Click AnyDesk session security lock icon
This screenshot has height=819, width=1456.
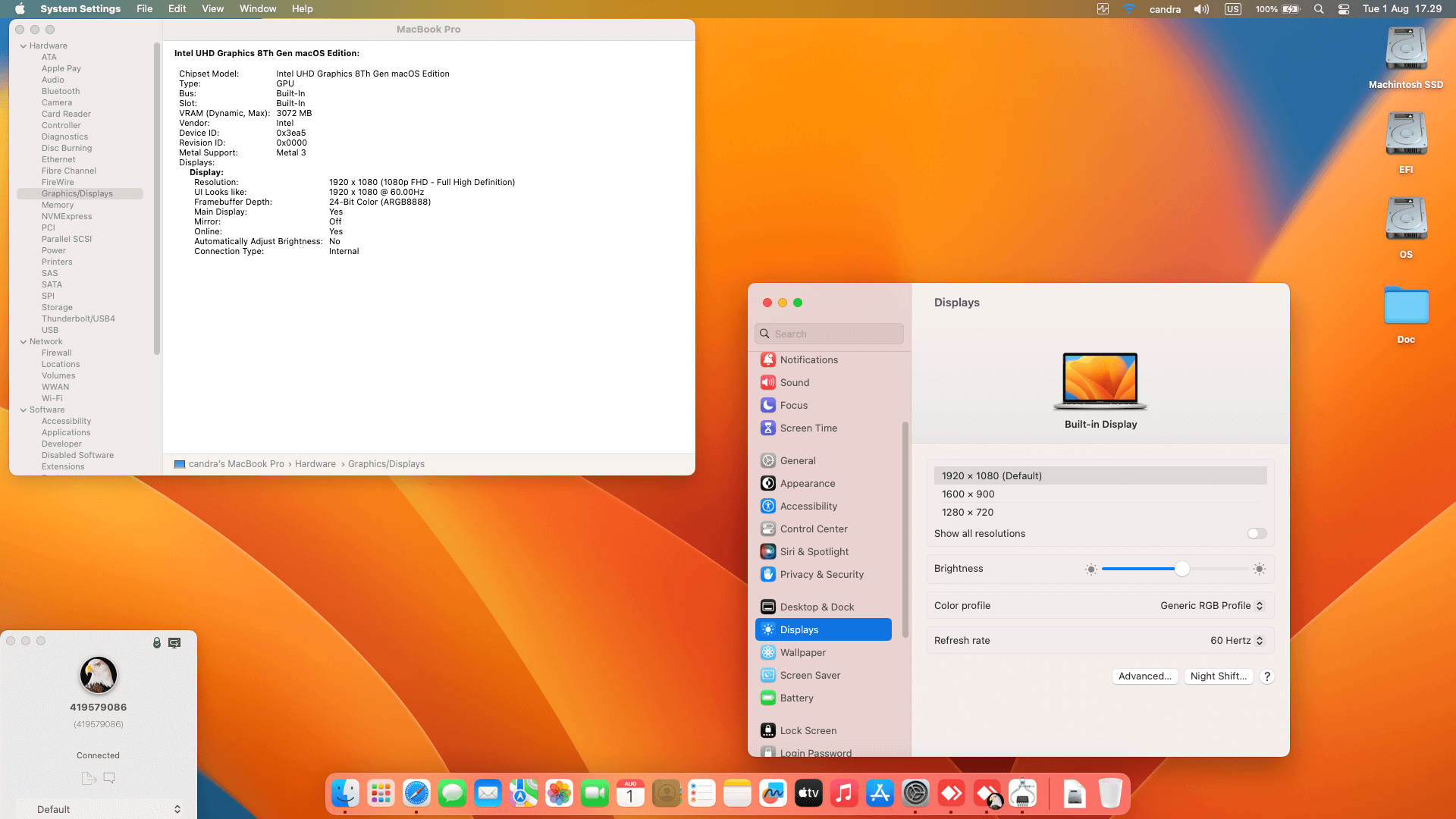(x=157, y=642)
